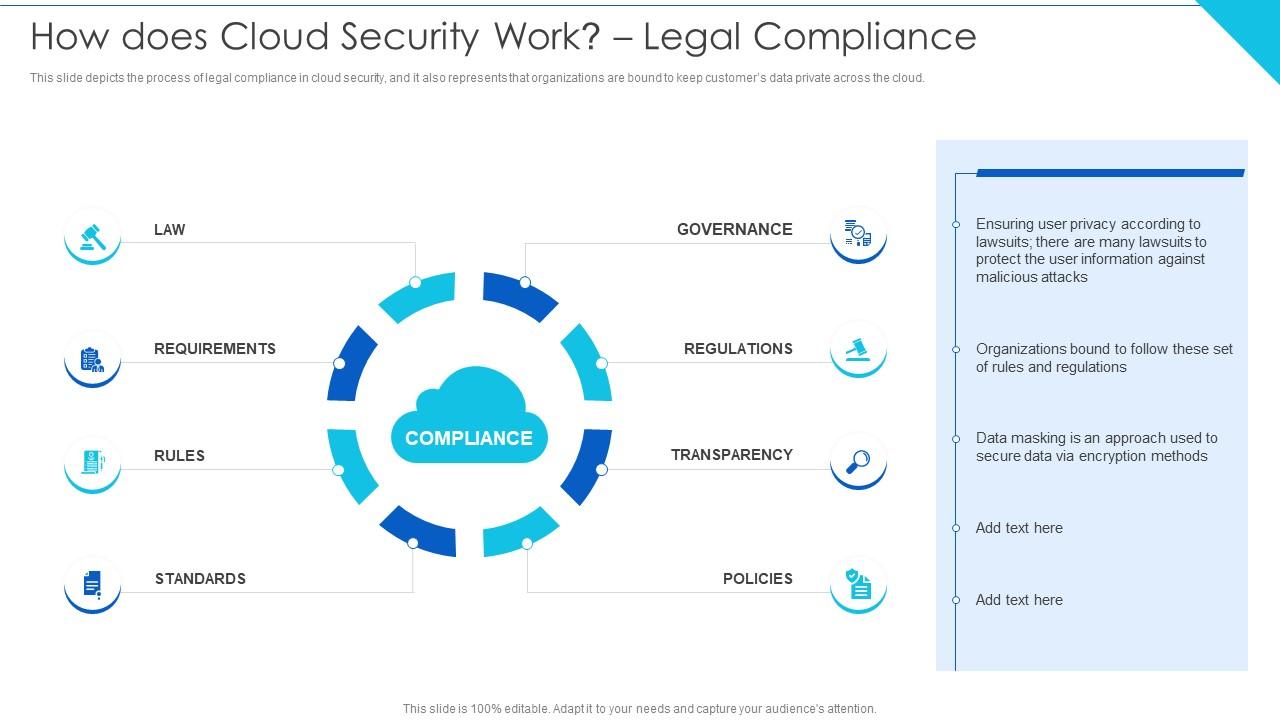The height and width of the screenshot is (720, 1280).
Task: Open the document icon beside RULES
Action: (92, 462)
